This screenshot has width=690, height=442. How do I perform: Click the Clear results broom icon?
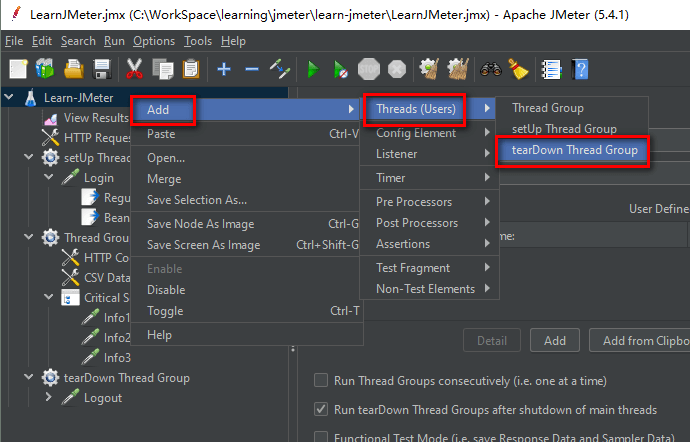pyautogui.click(x=429, y=69)
